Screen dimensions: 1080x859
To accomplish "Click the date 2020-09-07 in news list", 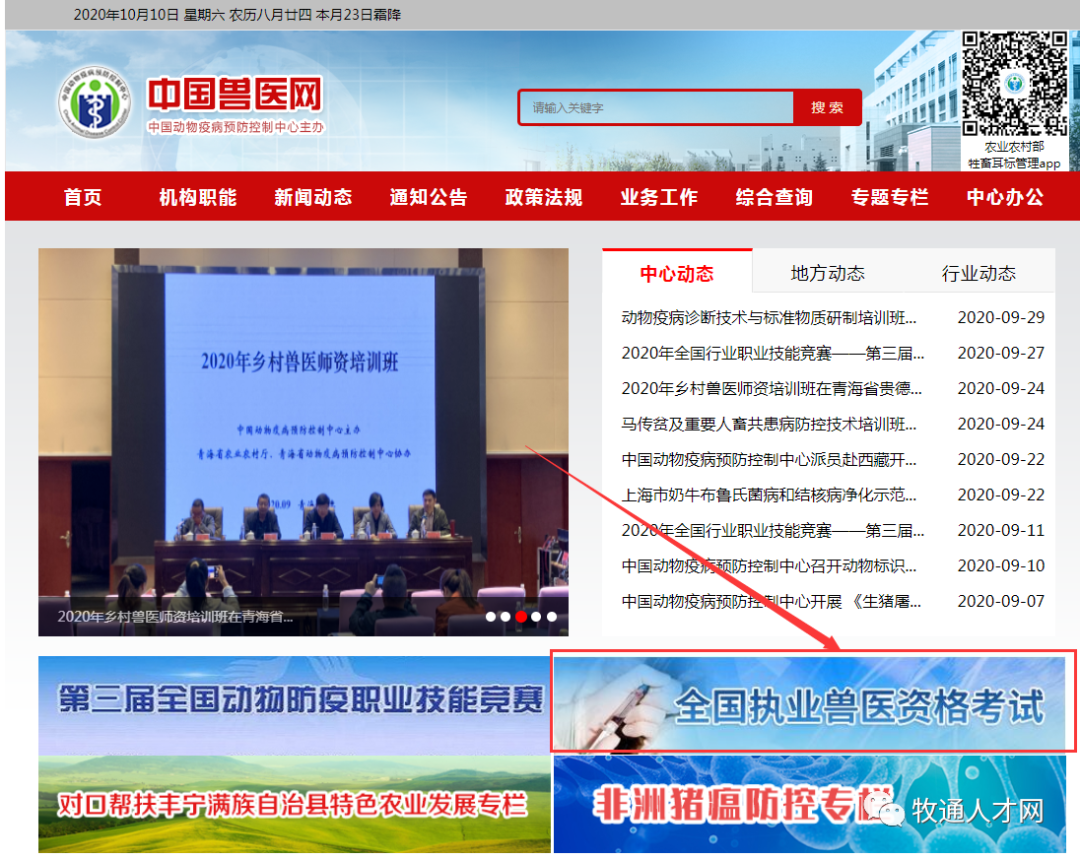I will 1001,601.
